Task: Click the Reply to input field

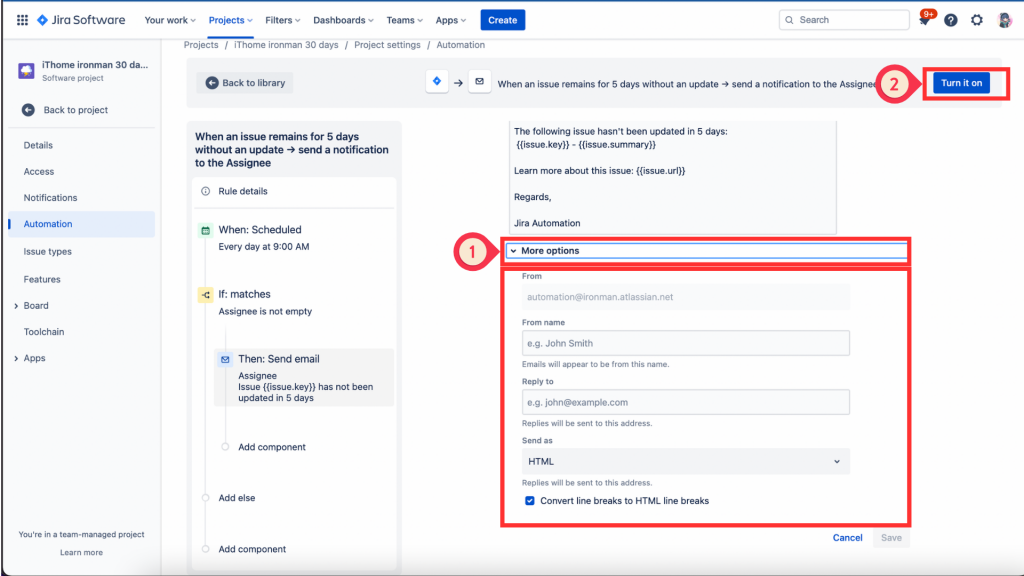Action: tap(686, 402)
